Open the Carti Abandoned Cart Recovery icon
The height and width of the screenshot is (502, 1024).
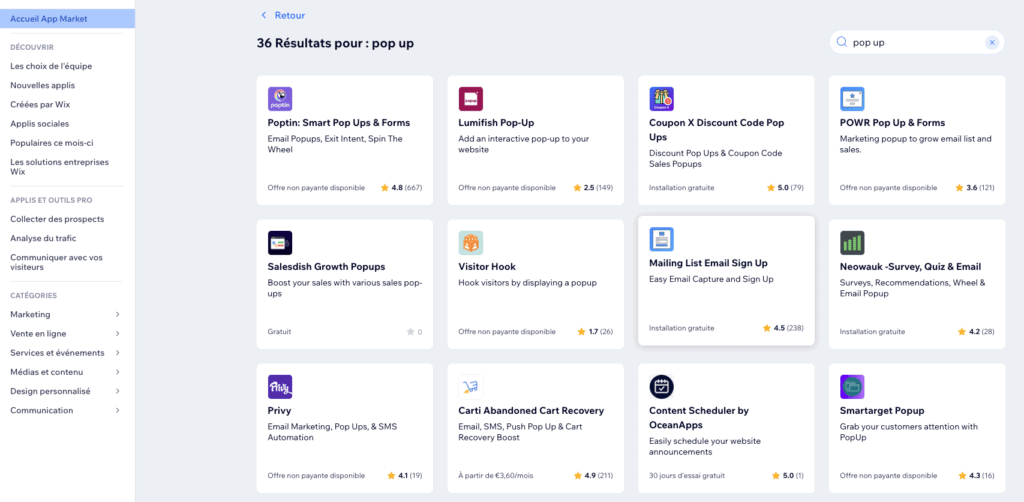(x=471, y=387)
